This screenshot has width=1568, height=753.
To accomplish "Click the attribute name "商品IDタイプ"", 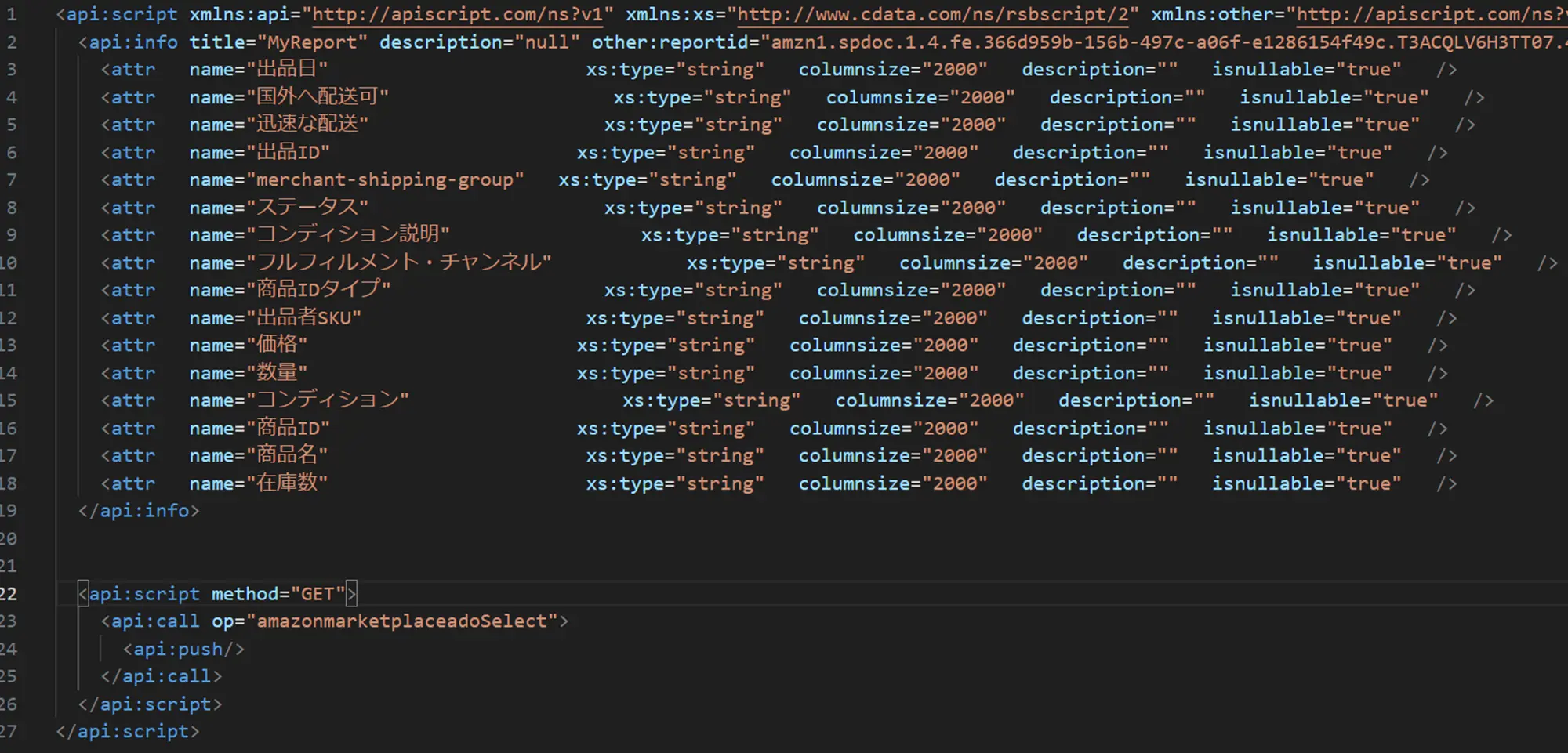I will click(x=319, y=290).
